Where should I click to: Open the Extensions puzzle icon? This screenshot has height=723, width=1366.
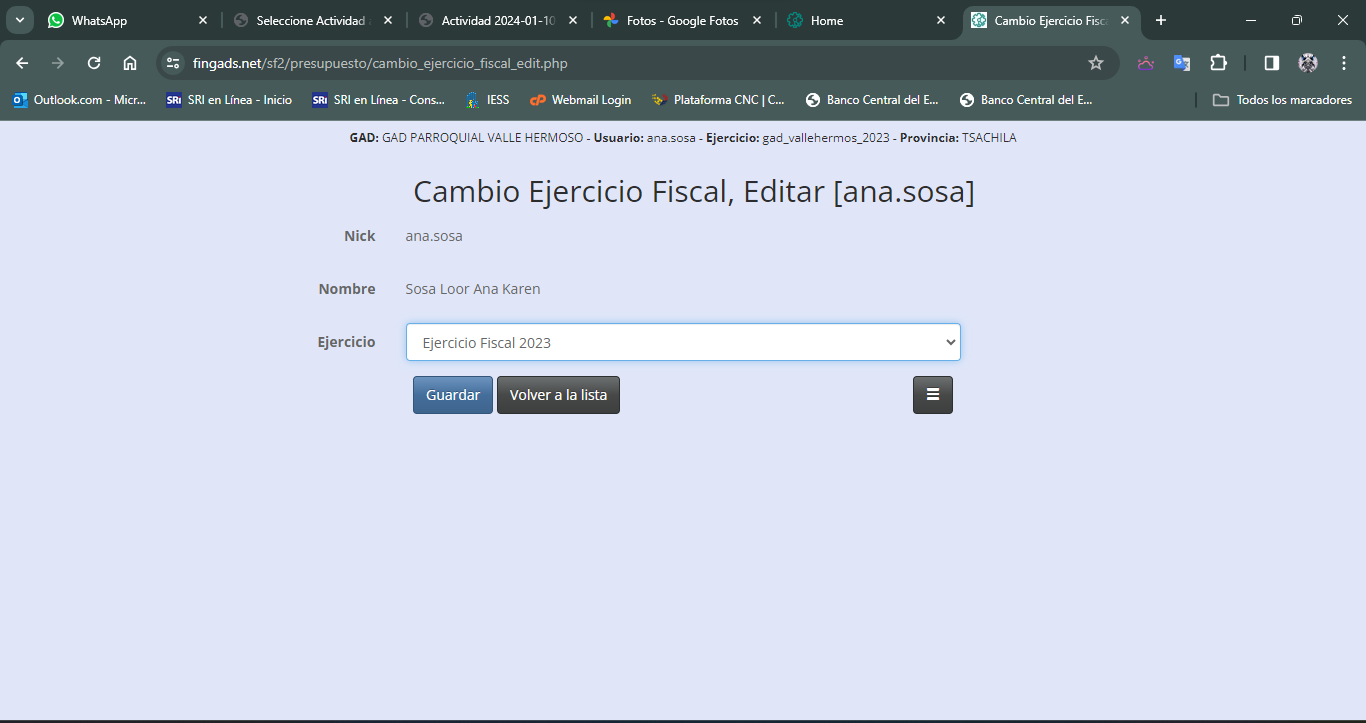[x=1218, y=63]
